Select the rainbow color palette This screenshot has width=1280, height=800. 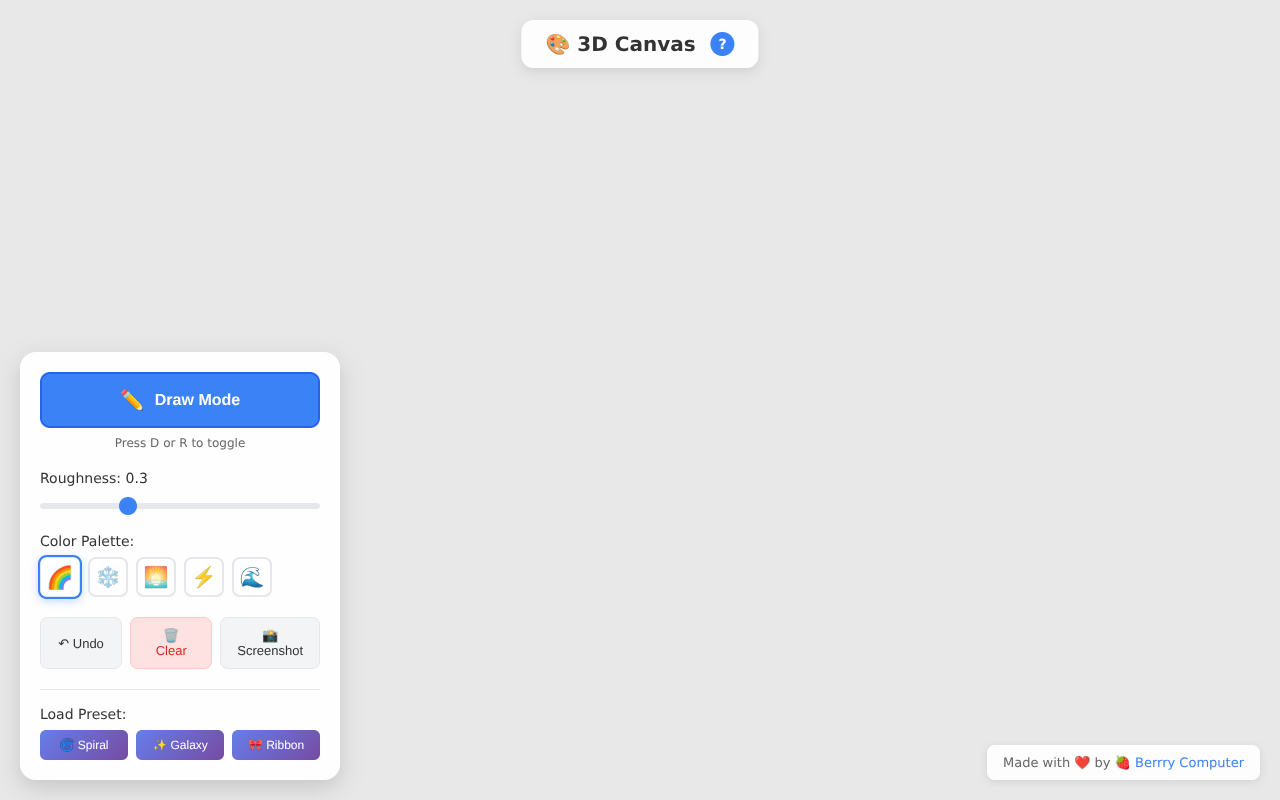point(59,577)
